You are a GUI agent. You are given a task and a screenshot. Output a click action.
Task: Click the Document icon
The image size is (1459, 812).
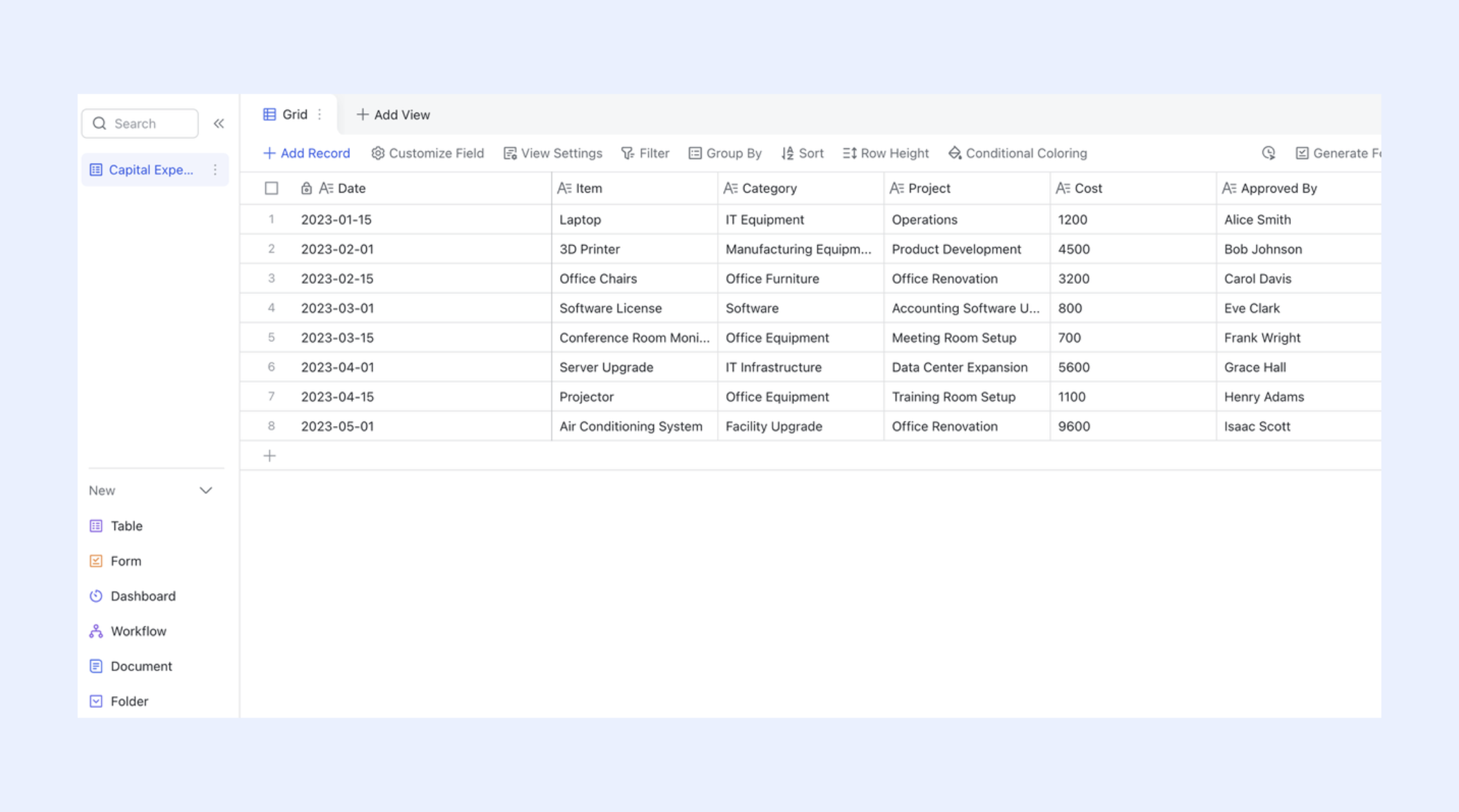coord(96,666)
